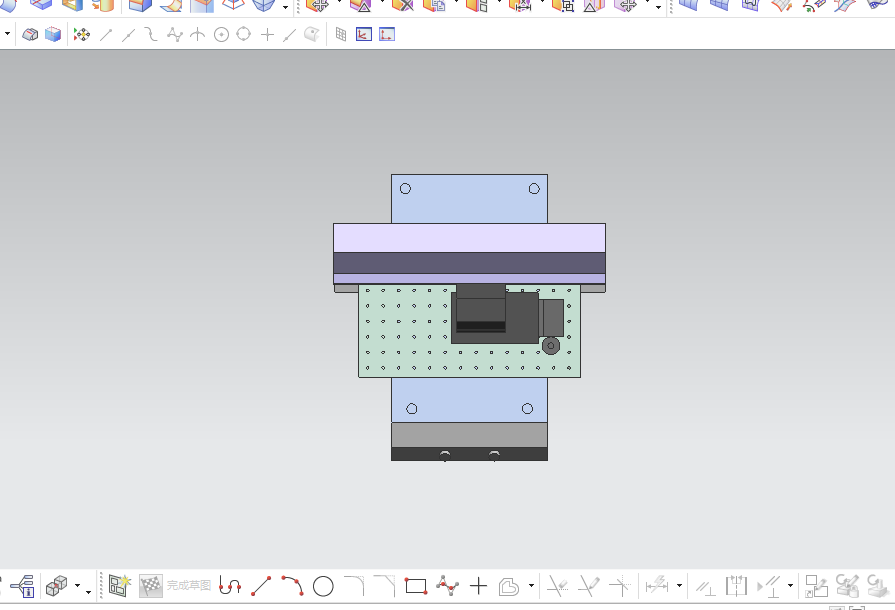Open dropdown after the constraints icon
The width and height of the screenshot is (895, 610).
click(791, 586)
